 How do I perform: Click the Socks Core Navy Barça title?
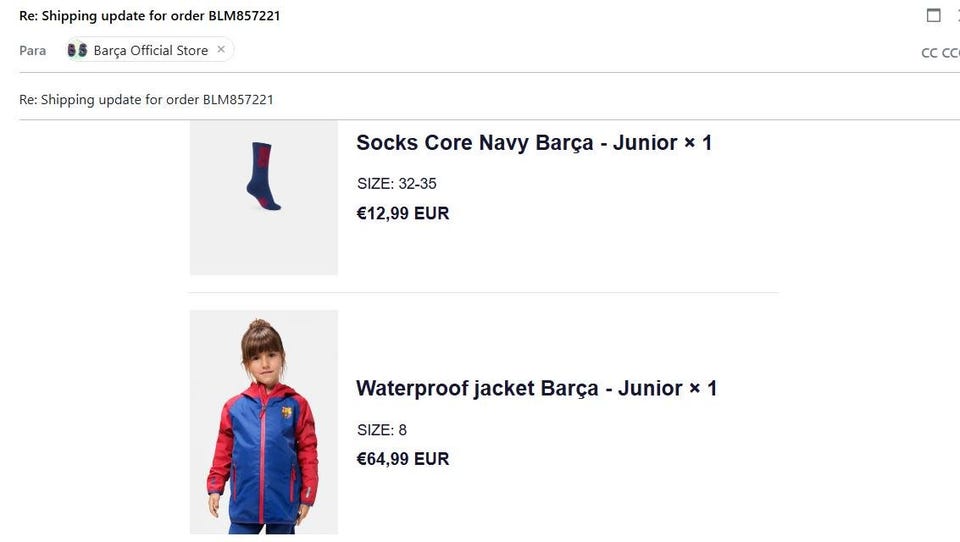click(534, 143)
